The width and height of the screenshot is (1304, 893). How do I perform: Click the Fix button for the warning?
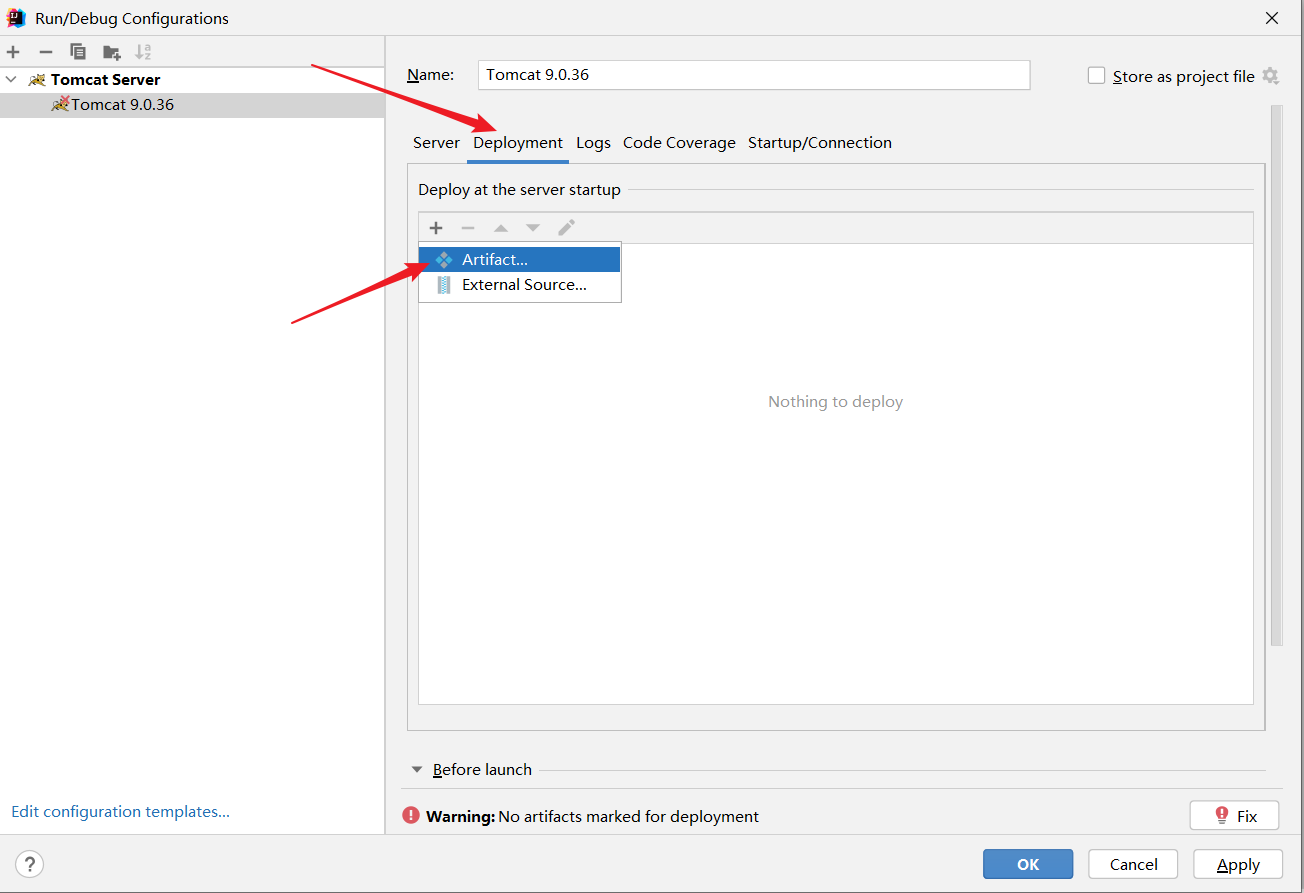click(x=1234, y=816)
